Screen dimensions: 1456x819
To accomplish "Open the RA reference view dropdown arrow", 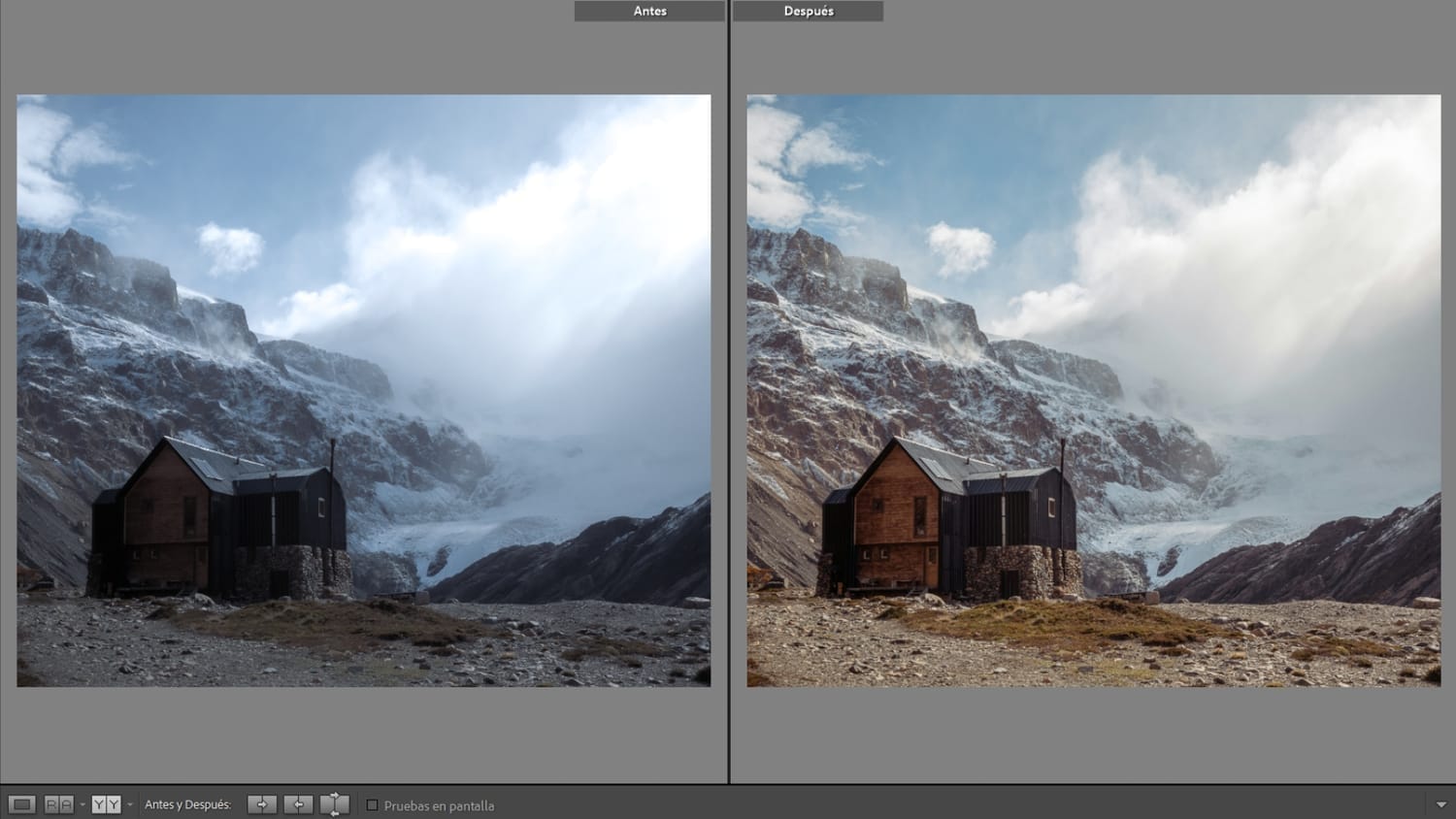I will [83, 804].
